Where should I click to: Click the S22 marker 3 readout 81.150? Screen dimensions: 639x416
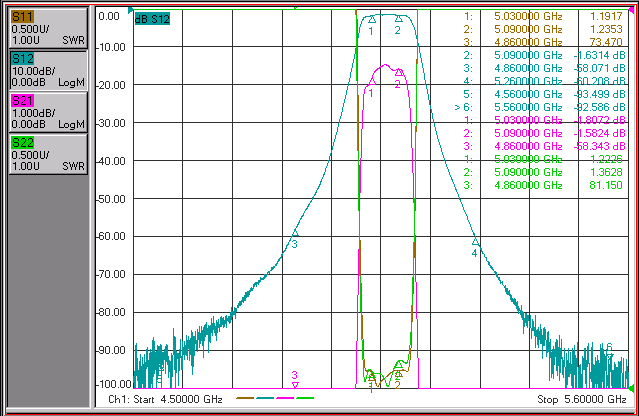coord(606,185)
